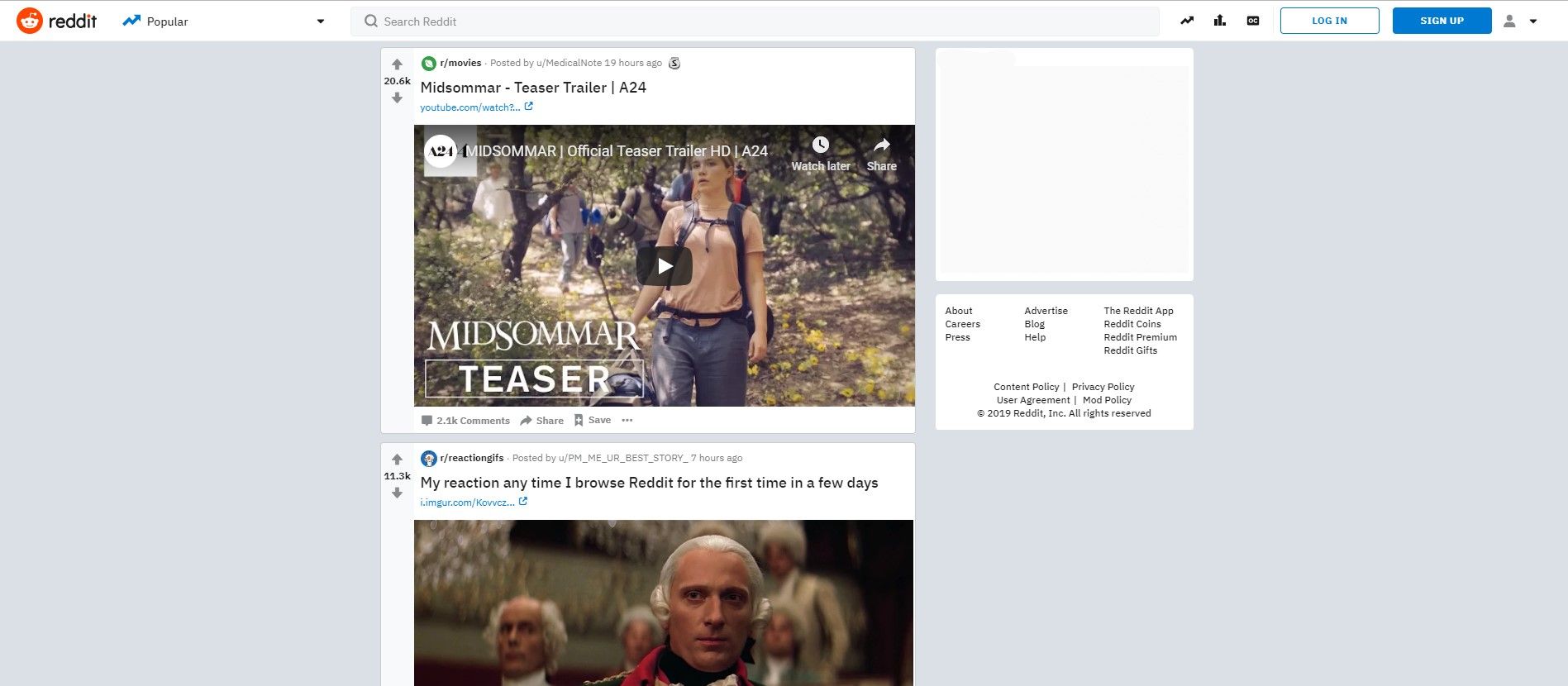This screenshot has width=1568, height=686.
Task: Click the A24 channel logo in video
Action: [441, 151]
